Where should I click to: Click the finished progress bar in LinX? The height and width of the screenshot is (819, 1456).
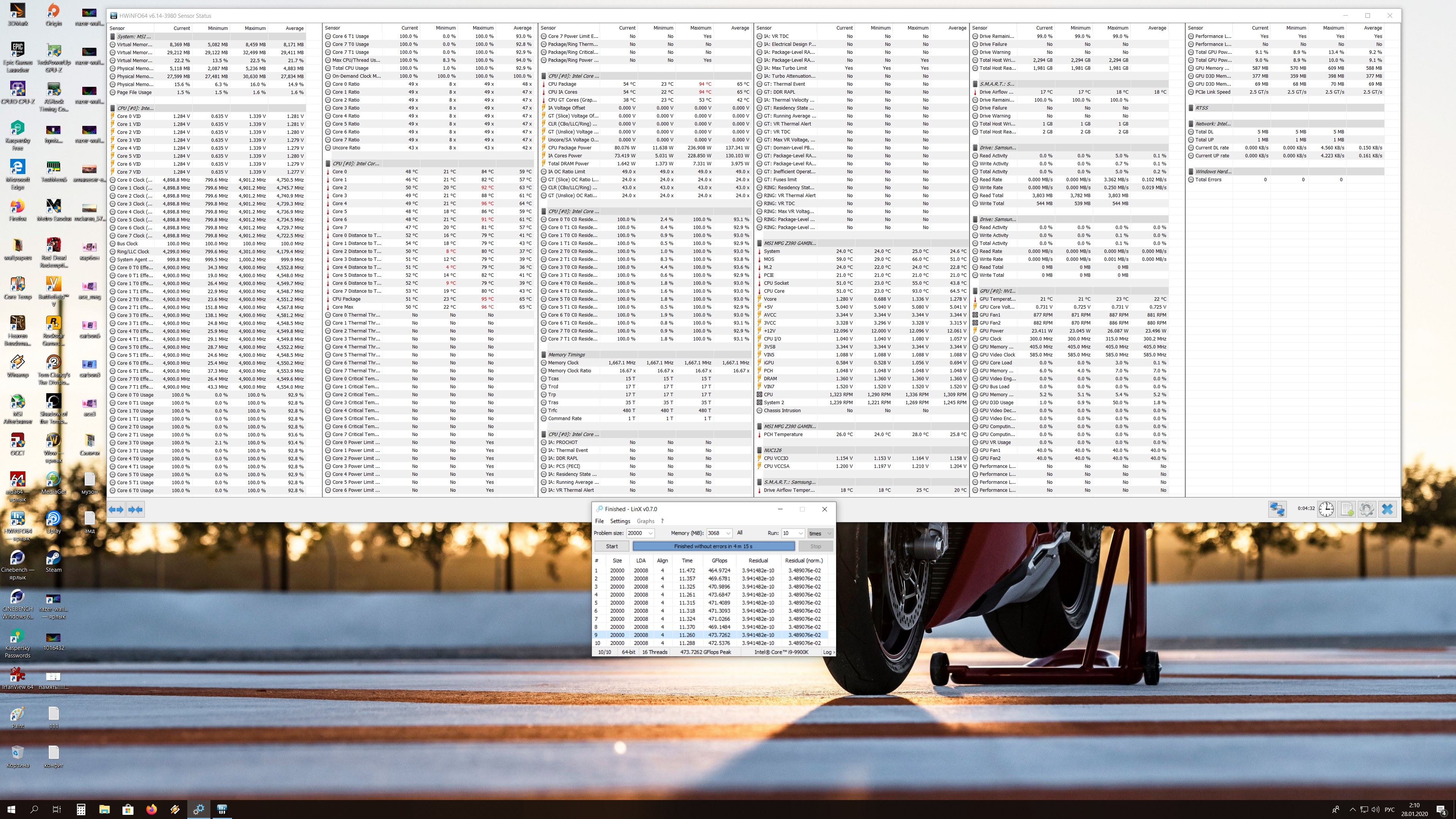[x=713, y=546]
